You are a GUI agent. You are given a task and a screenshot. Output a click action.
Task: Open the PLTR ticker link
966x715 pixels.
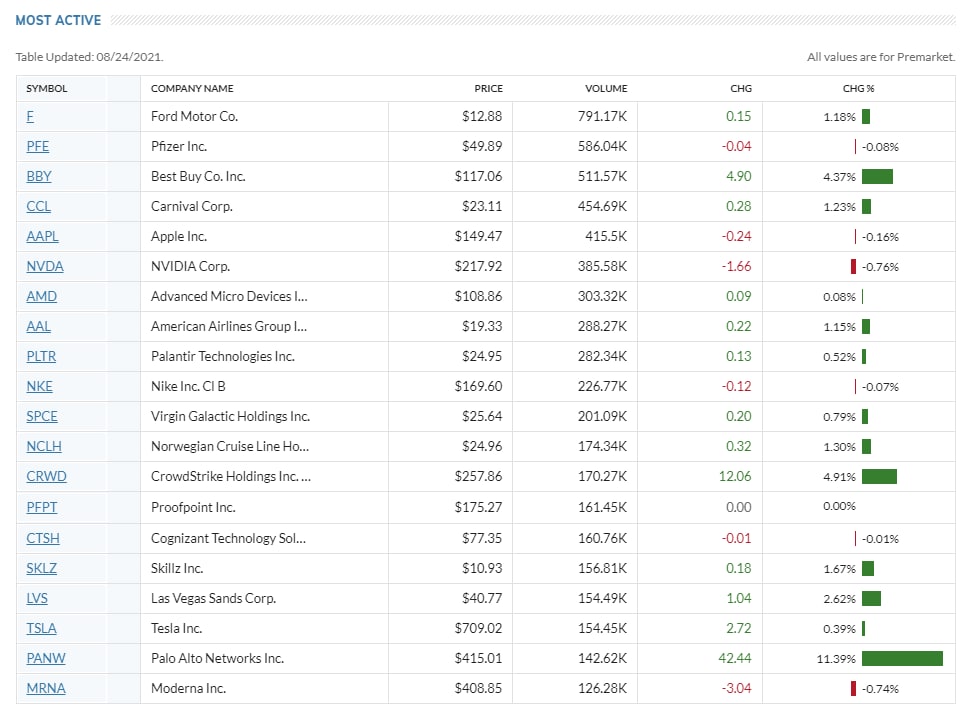coord(41,357)
